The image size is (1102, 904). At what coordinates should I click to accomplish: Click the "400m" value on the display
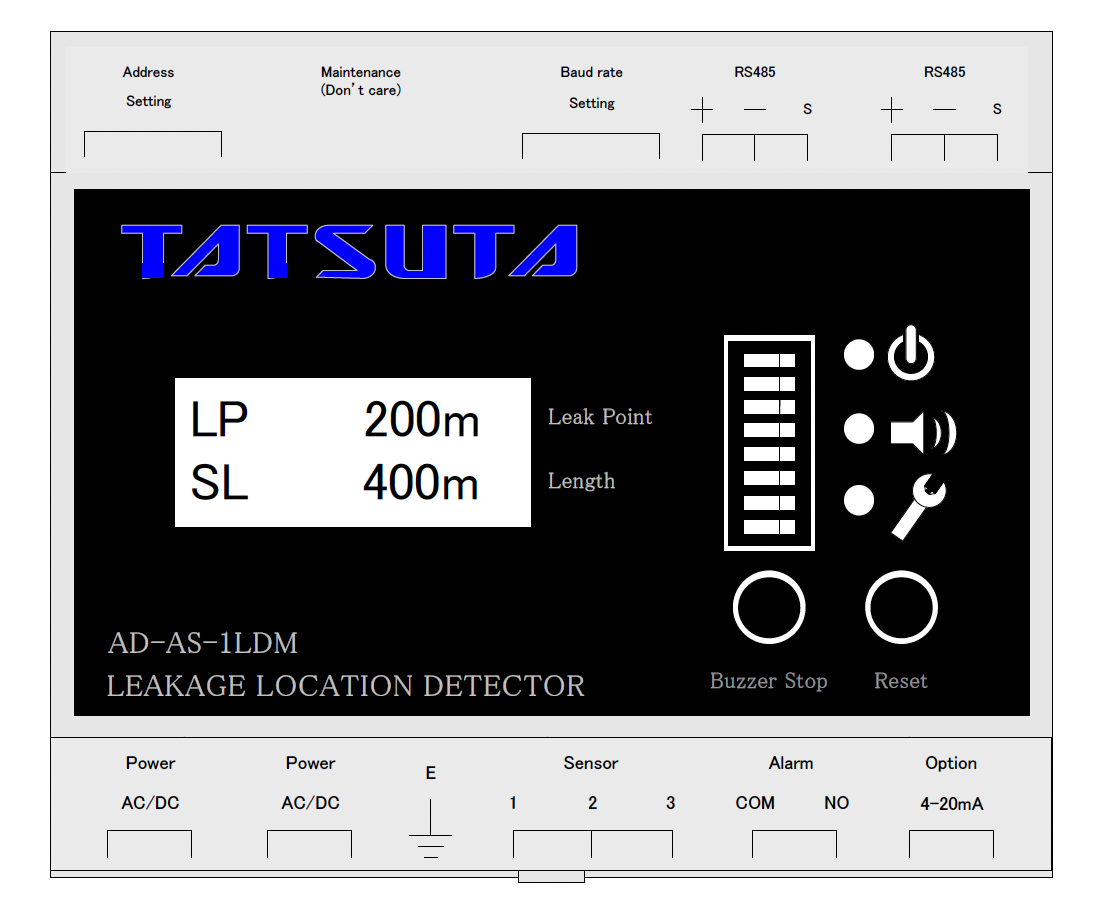click(420, 483)
